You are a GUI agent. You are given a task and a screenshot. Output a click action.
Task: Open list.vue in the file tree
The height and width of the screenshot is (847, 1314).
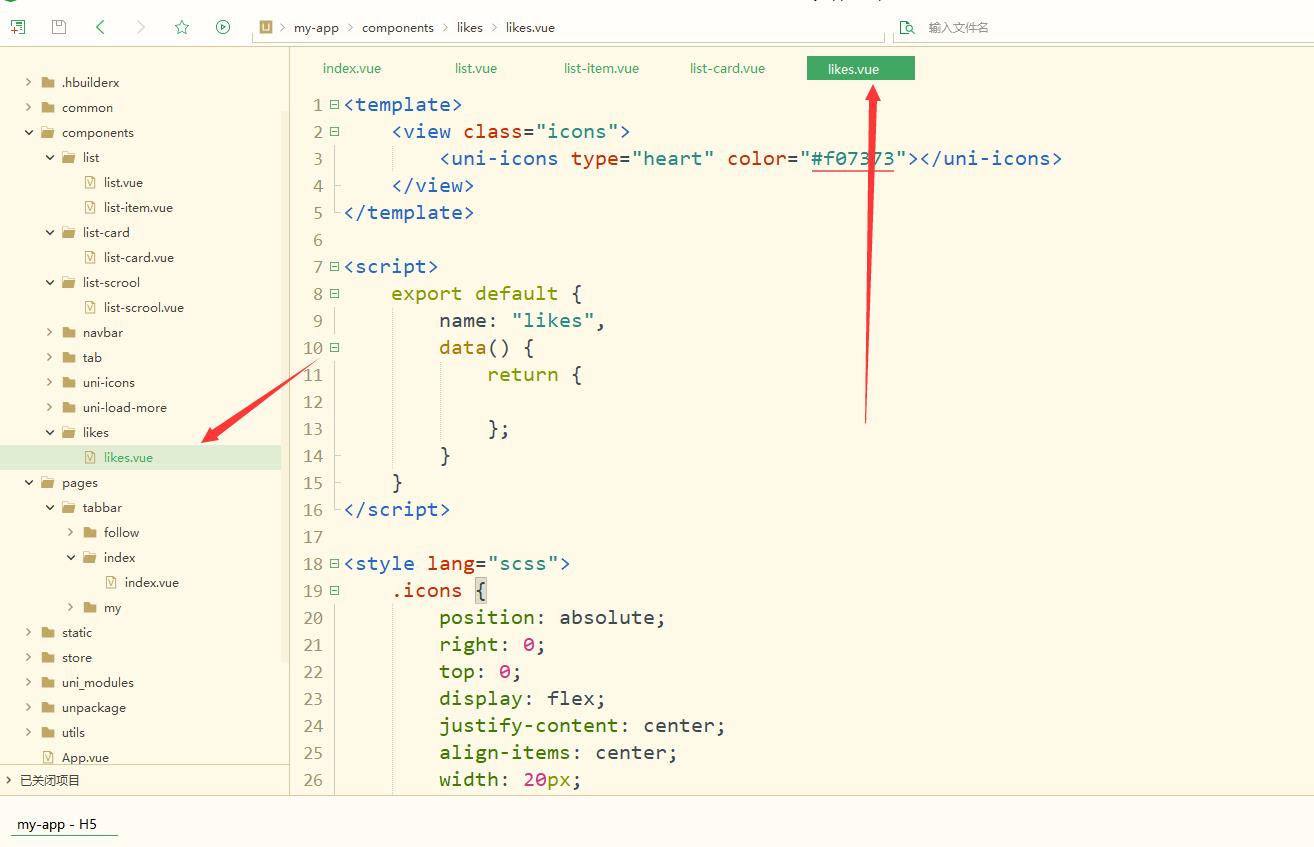click(123, 182)
